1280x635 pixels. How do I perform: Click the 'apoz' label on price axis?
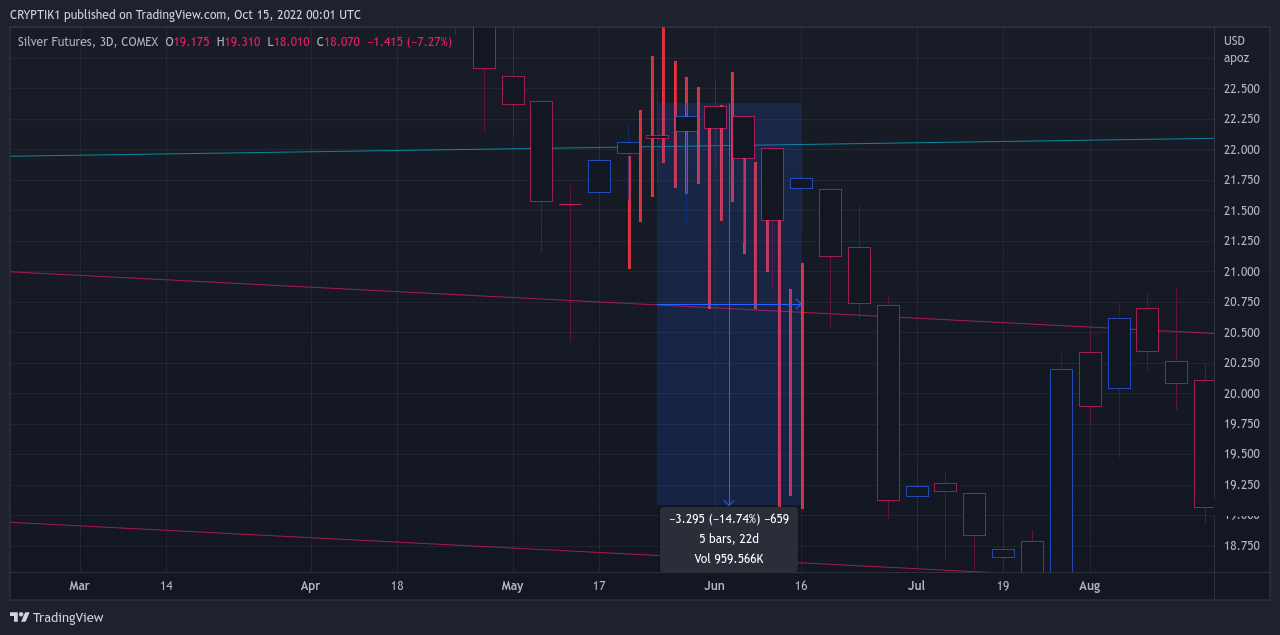1237,58
